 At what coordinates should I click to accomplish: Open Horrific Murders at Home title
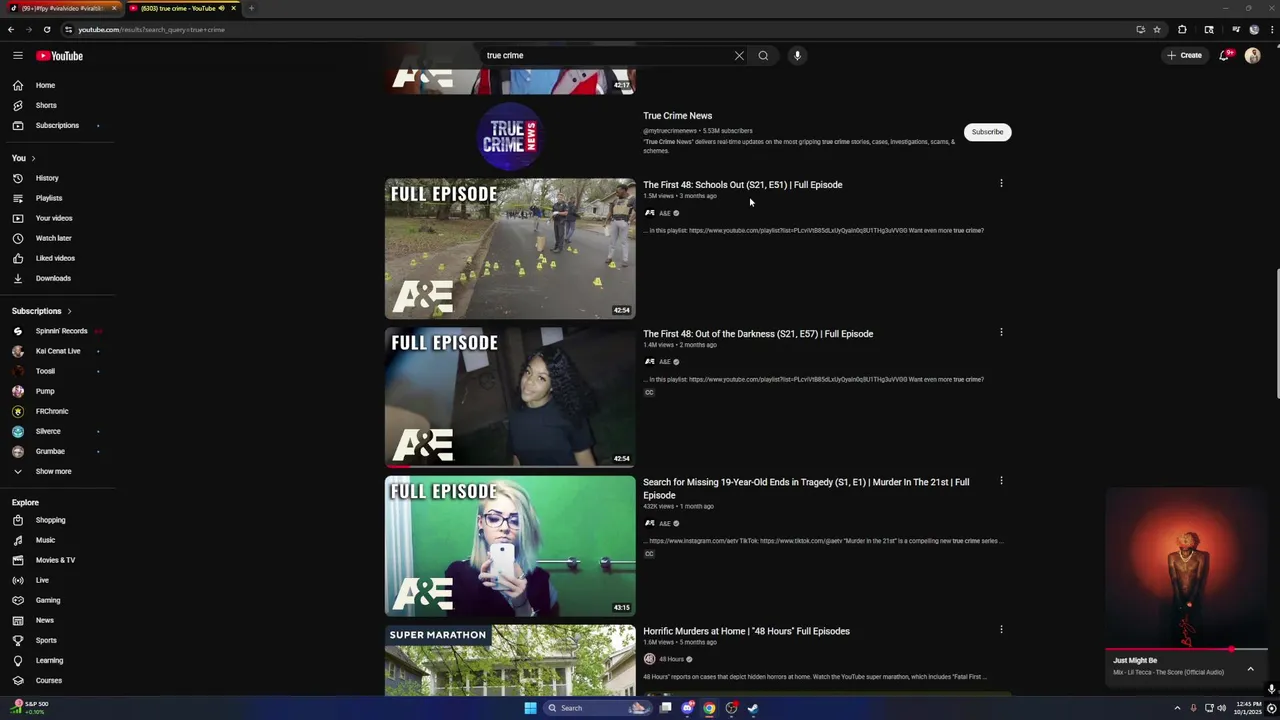[x=746, y=631]
